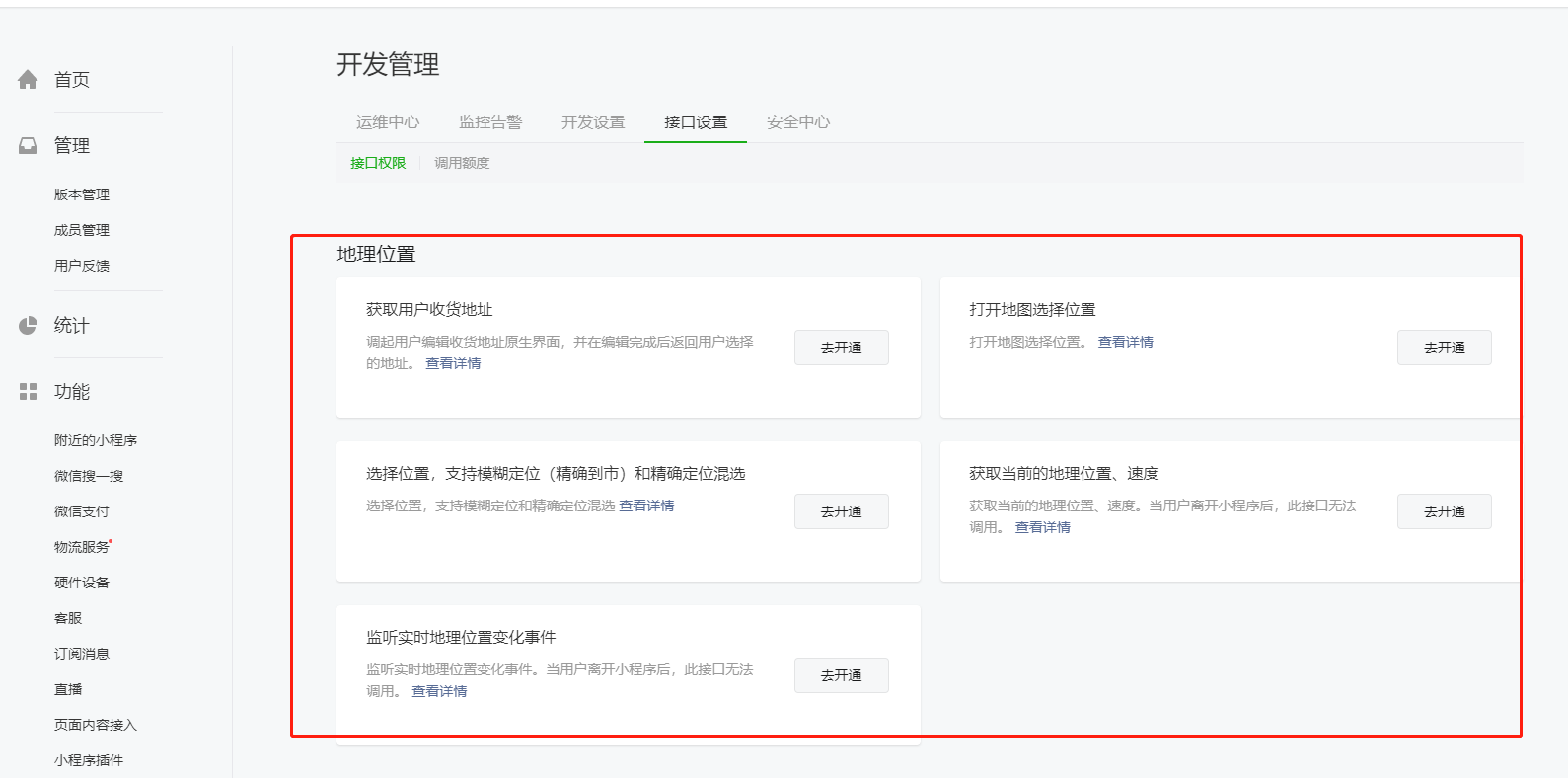The image size is (1568, 778).
Task: Click 去开通 for 获取用户收货地址
Action: click(x=841, y=348)
